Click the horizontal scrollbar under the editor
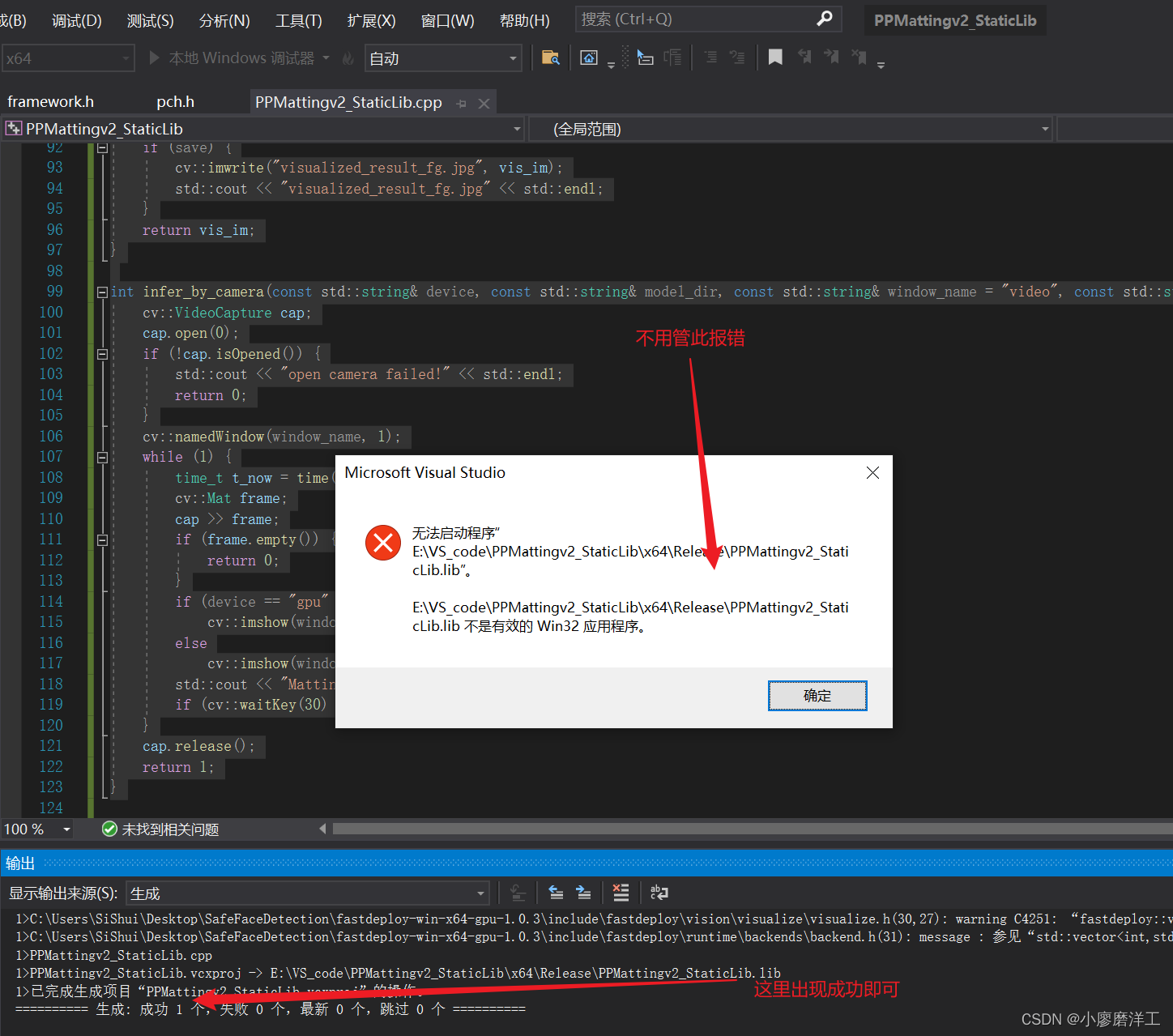 coord(752,829)
